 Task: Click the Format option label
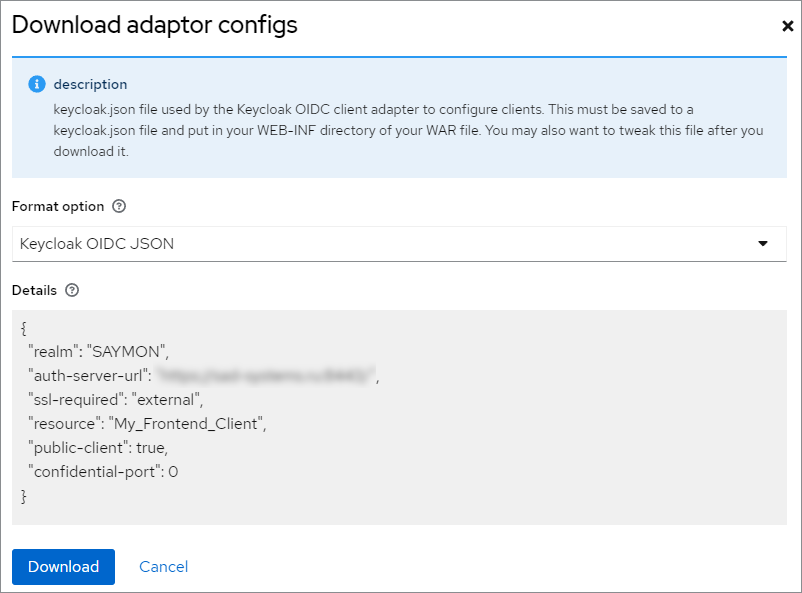(58, 206)
